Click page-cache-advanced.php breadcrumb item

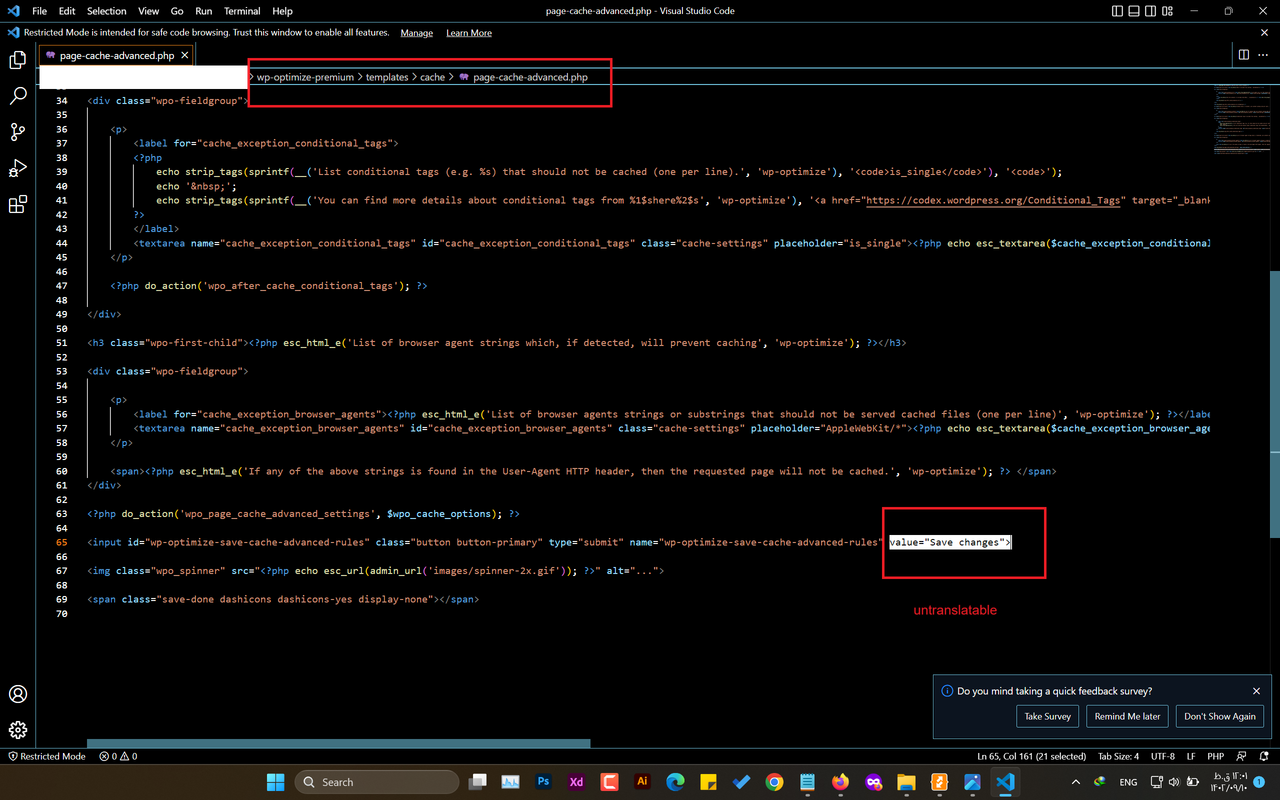pos(523,77)
